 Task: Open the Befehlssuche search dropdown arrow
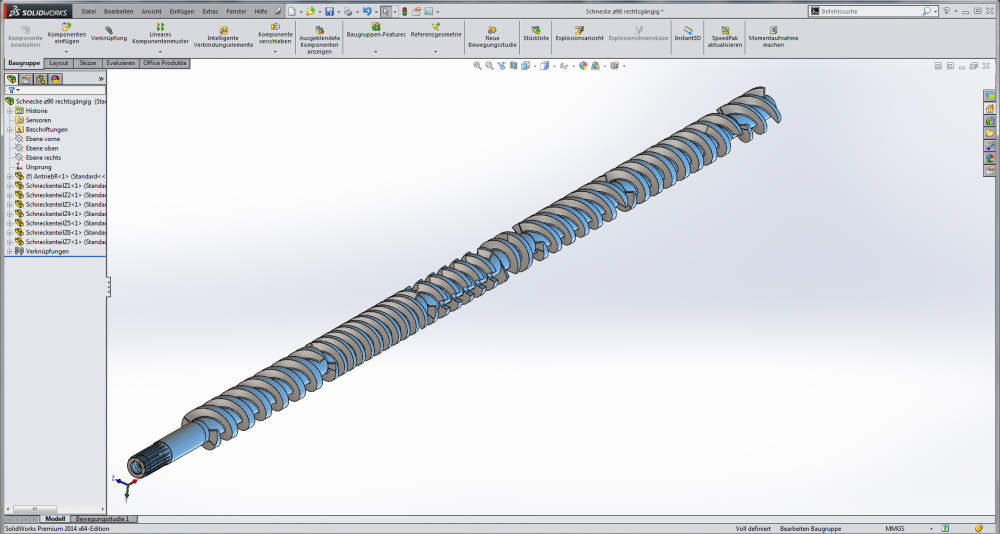935,11
